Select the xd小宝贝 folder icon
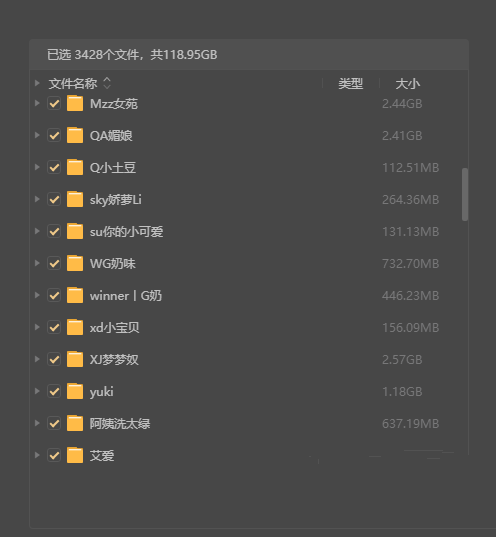The height and width of the screenshot is (537, 496). click(75, 327)
